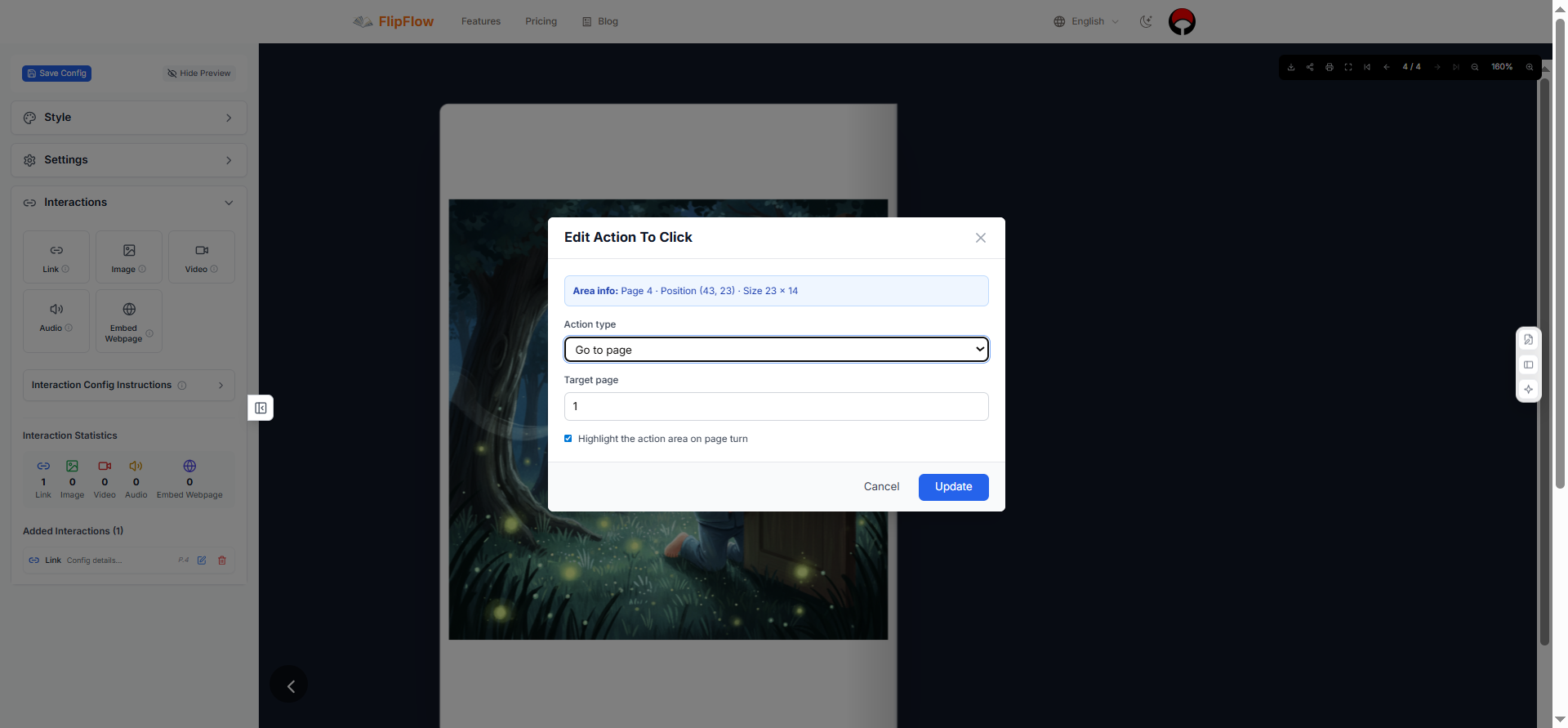1568x728 pixels.
Task: Add a Video interaction
Action: click(x=202, y=257)
